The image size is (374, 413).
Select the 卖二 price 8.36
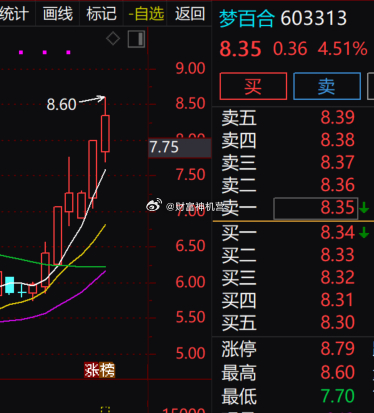tap(337, 185)
